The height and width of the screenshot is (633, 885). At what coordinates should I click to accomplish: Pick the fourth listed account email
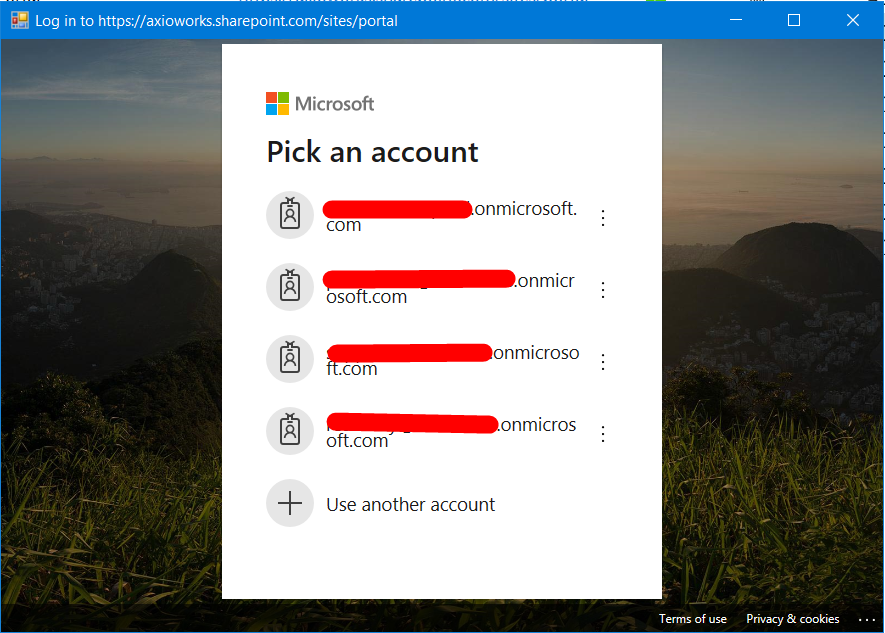click(451, 432)
